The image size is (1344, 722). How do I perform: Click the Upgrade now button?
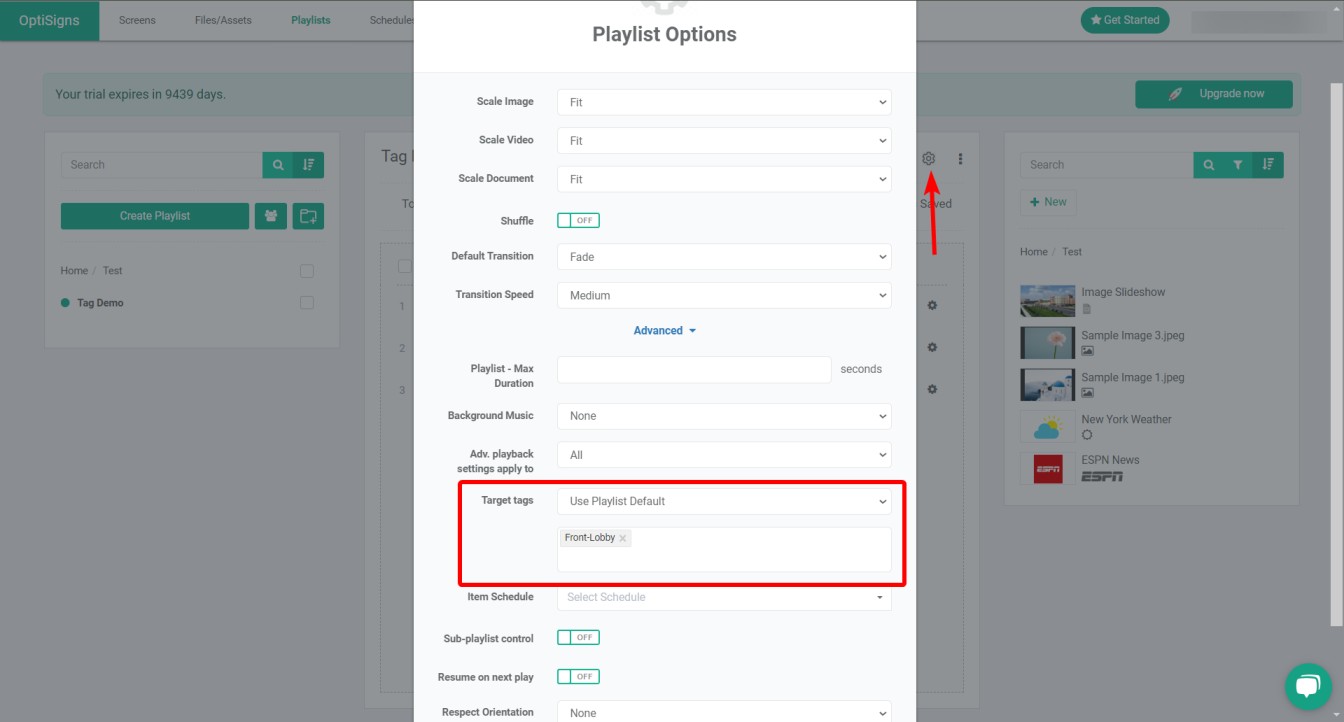click(x=1213, y=94)
